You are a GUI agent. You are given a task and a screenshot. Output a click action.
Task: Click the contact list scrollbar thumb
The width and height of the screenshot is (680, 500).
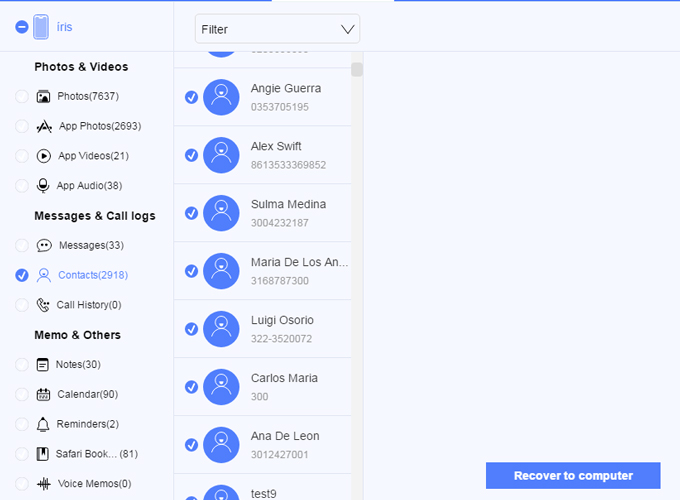tap(357, 69)
